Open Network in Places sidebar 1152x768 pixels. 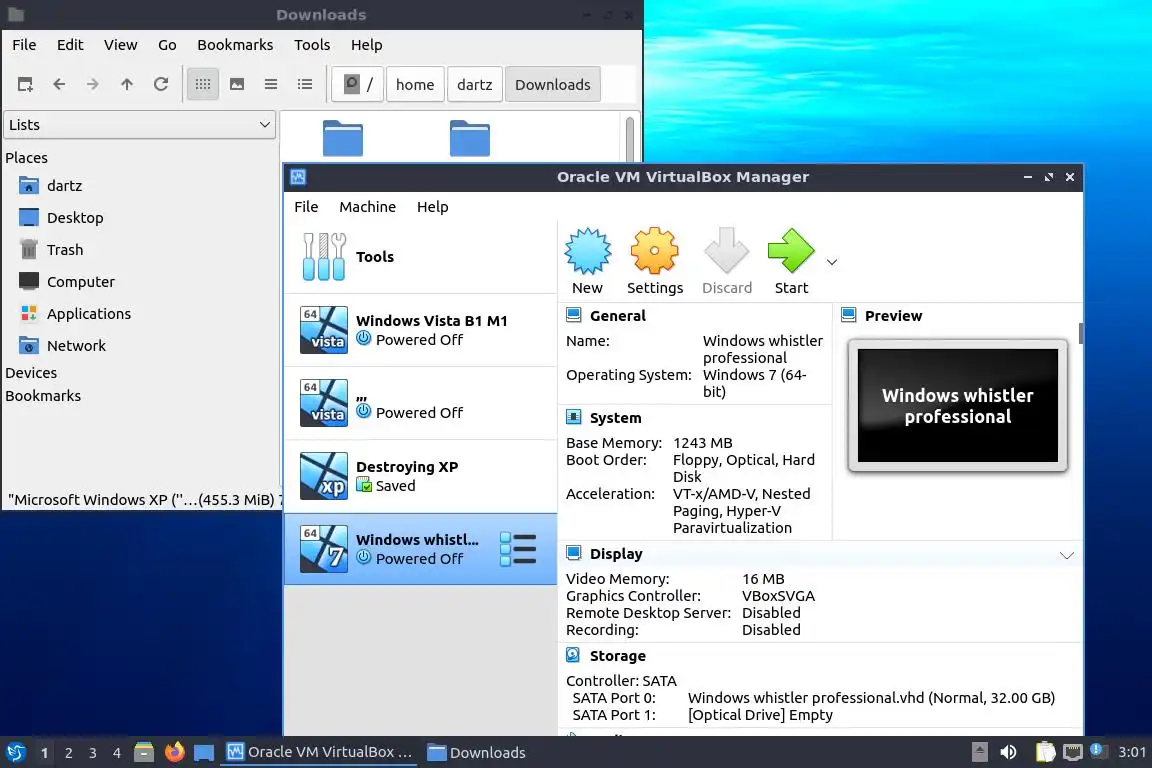pyautogui.click(x=76, y=345)
